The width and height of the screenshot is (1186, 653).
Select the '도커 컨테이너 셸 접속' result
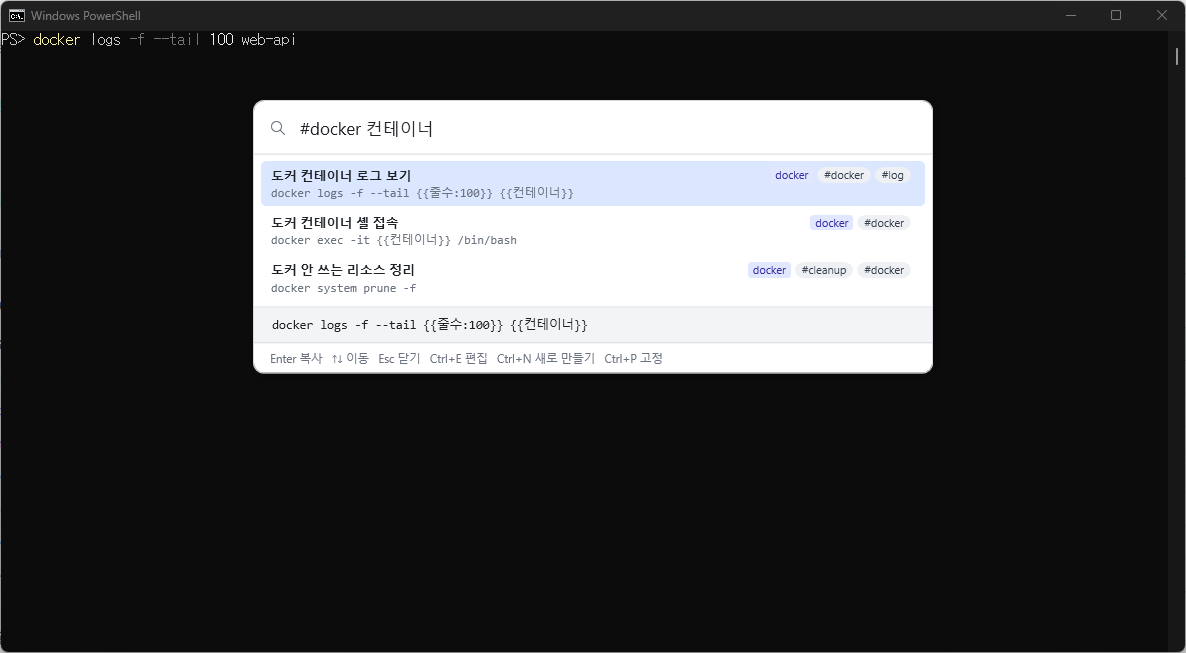pos(592,231)
